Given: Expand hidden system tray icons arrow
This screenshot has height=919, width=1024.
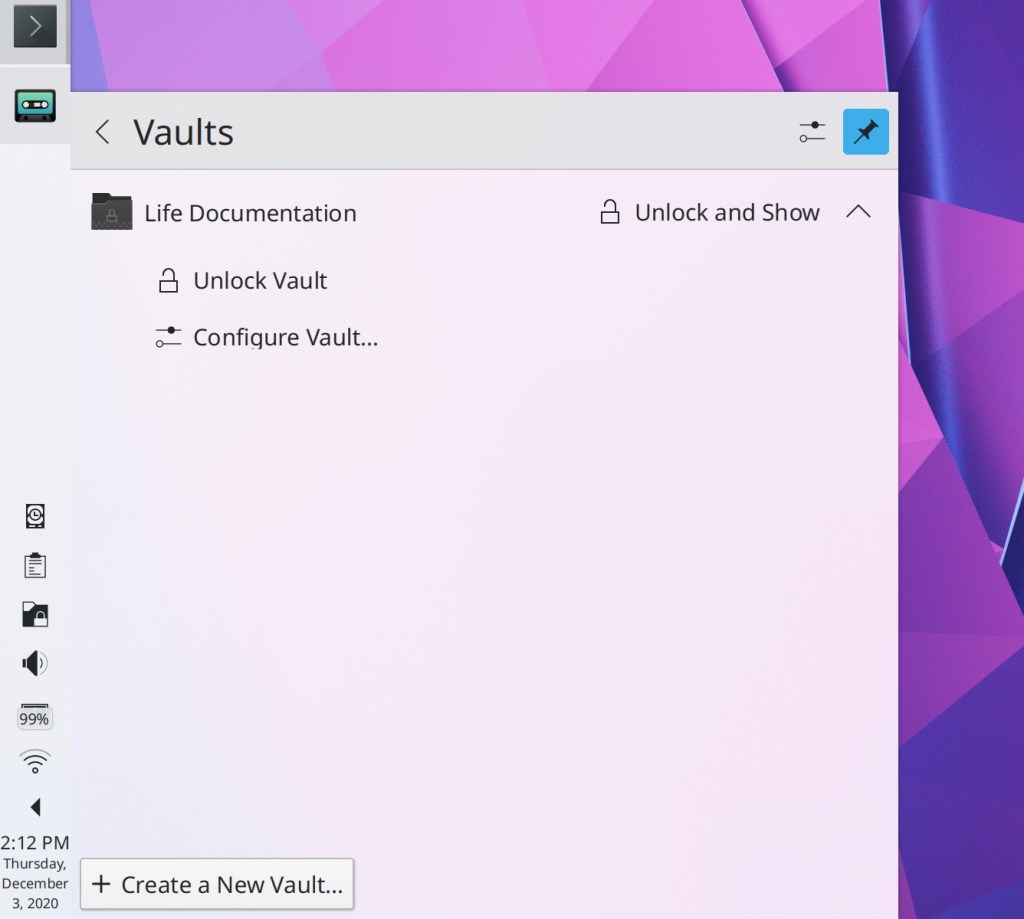Looking at the screenshot, I should [35, 806].
